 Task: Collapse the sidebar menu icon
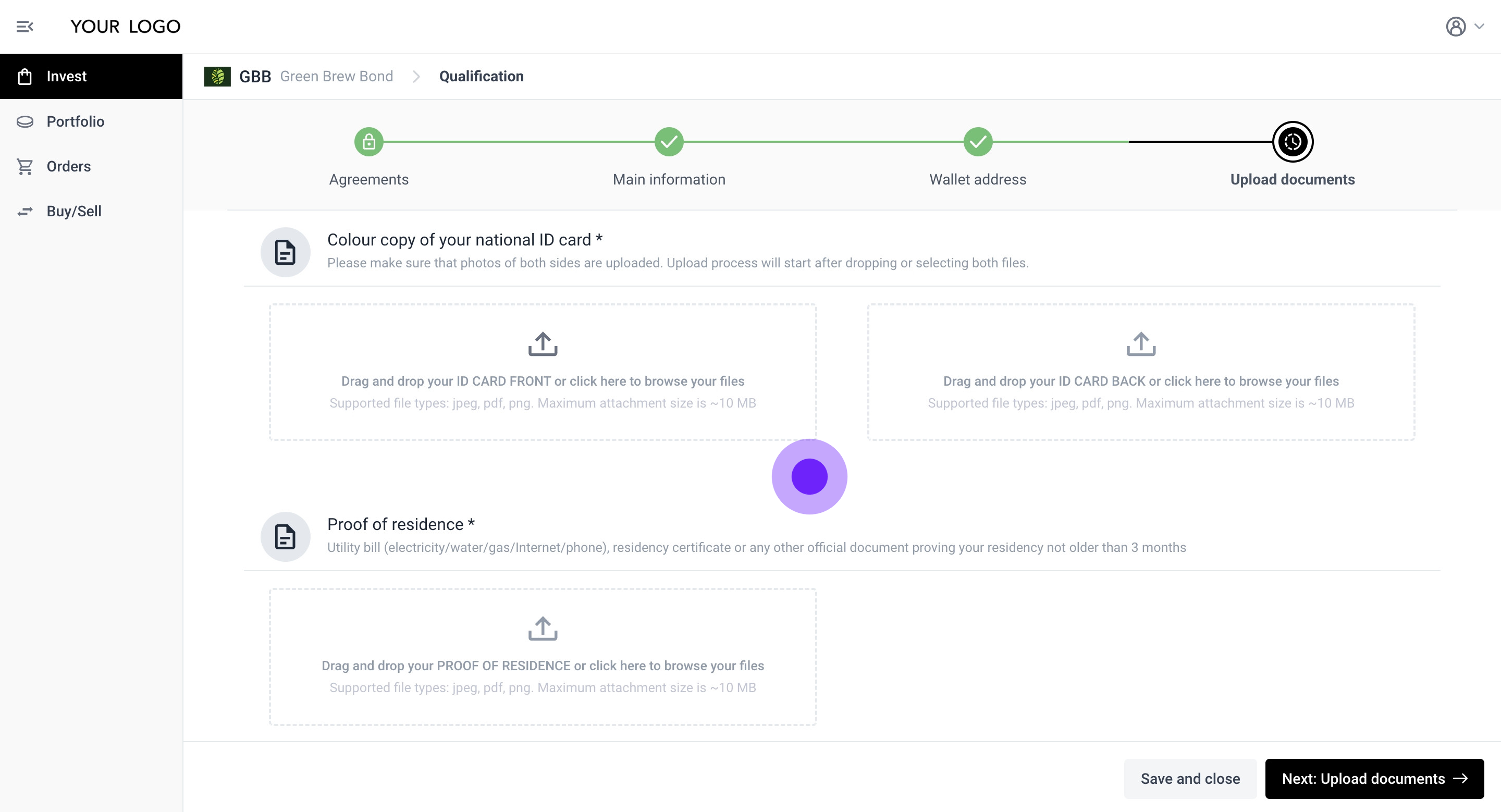pyautogui.click(x=25, y=26)
